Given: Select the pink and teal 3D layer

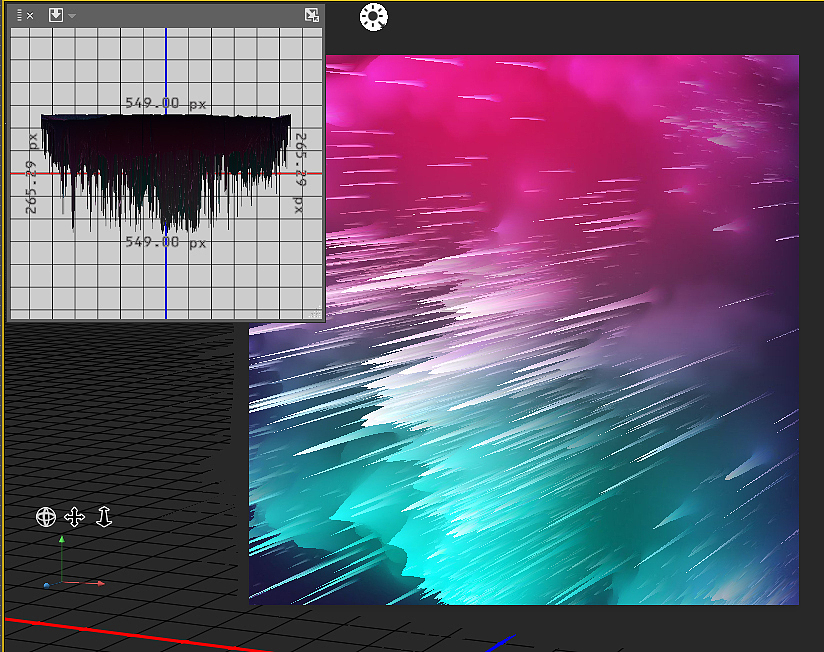Looking at the screenshot, I should [524, 330].
